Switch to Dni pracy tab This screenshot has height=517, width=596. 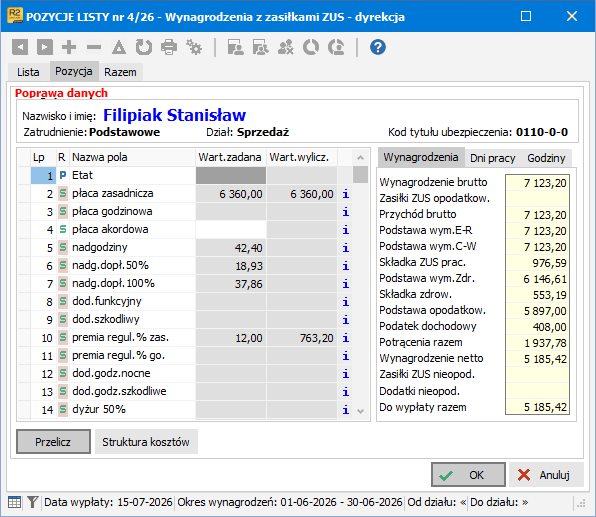[493, 158]
